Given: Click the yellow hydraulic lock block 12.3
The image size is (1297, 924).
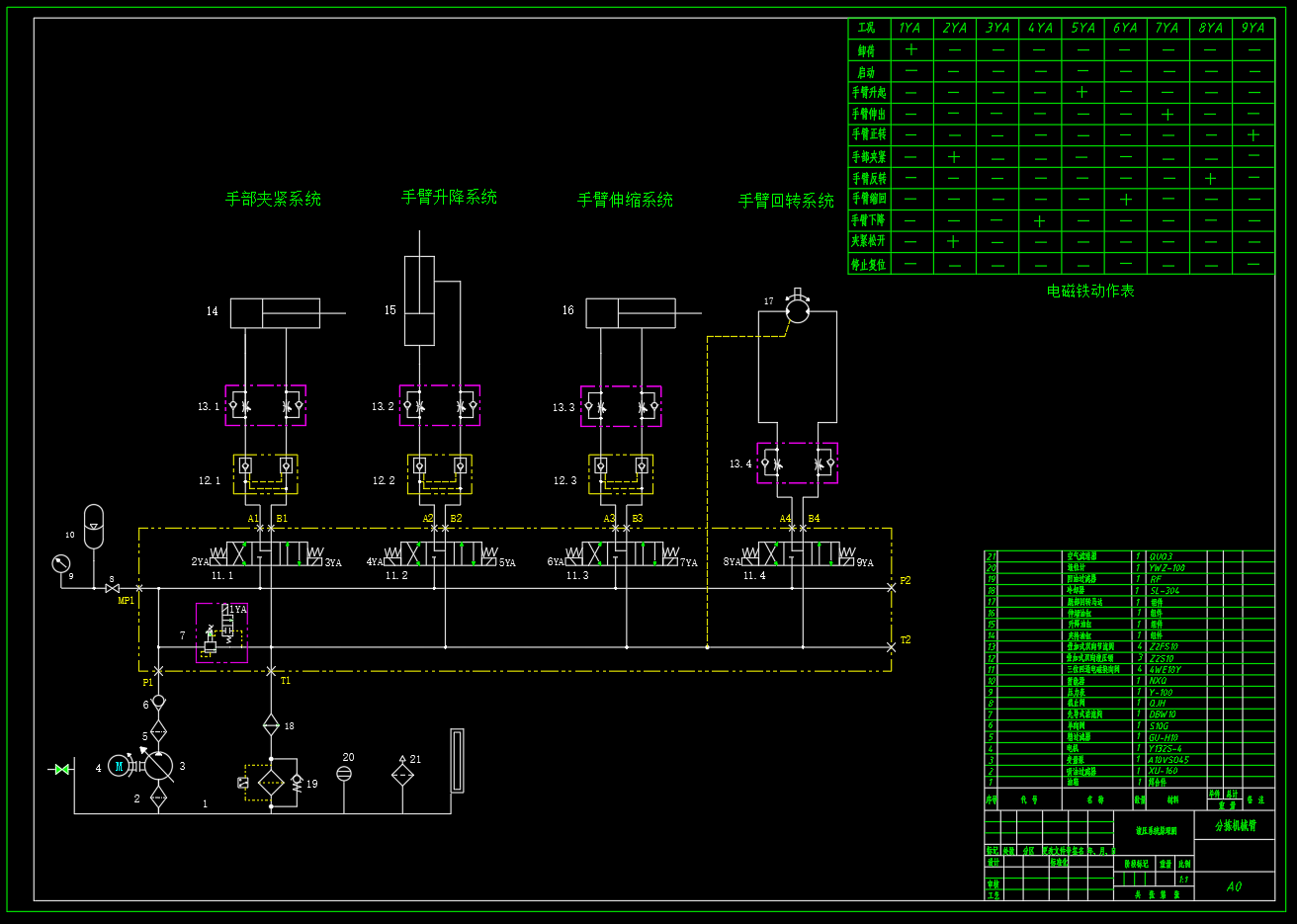Looking at the screenshot, I should pos(621,474).
